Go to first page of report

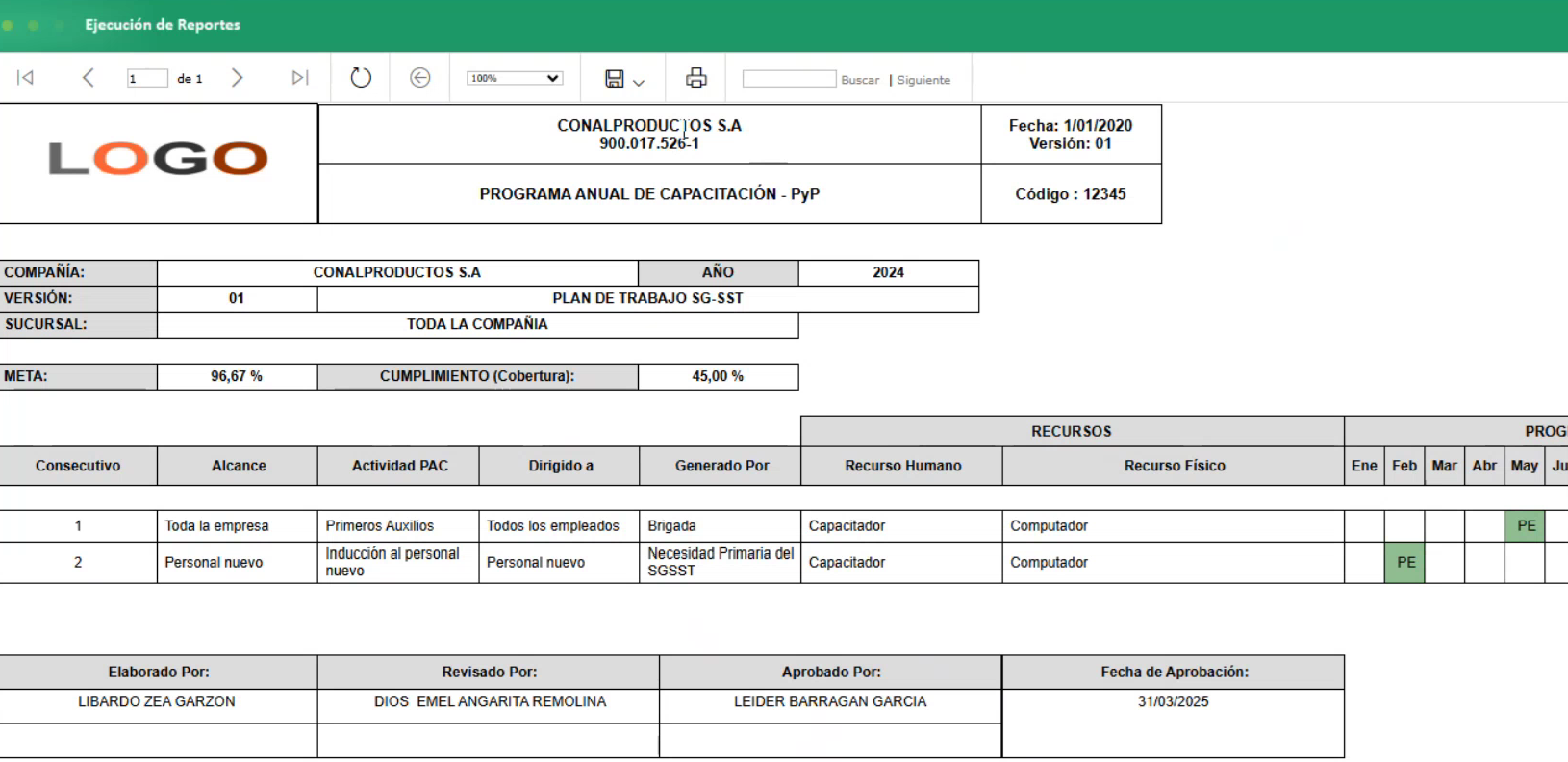[26, 78]
